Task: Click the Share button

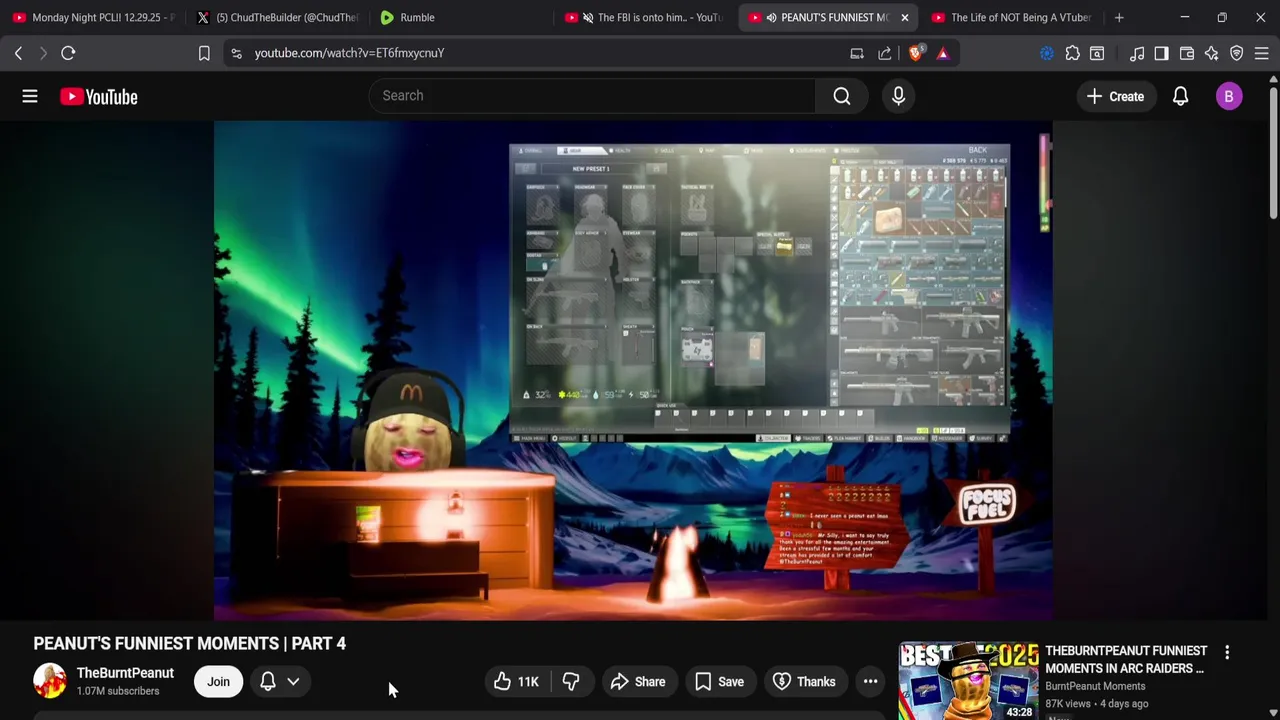Action: coord(638,682)
